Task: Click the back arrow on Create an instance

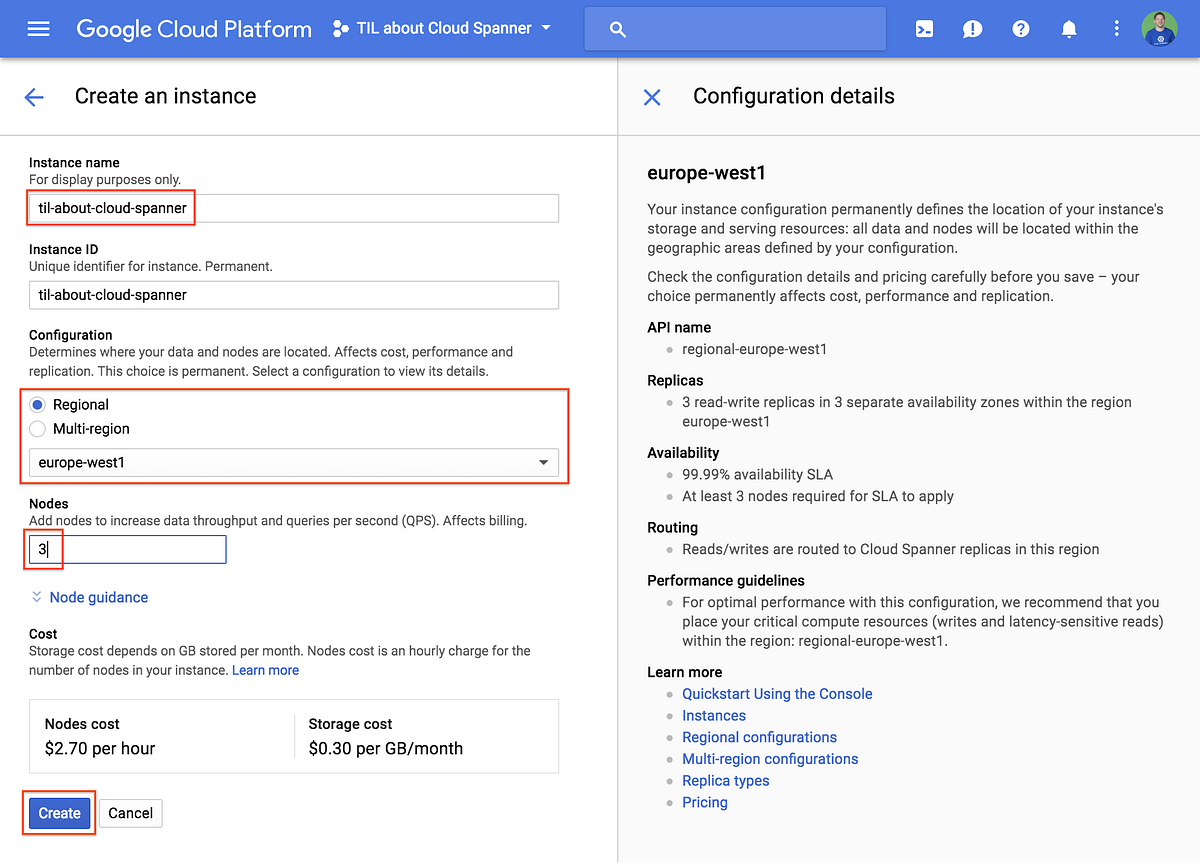Action: pyautogui.click(x=33, y=97)
